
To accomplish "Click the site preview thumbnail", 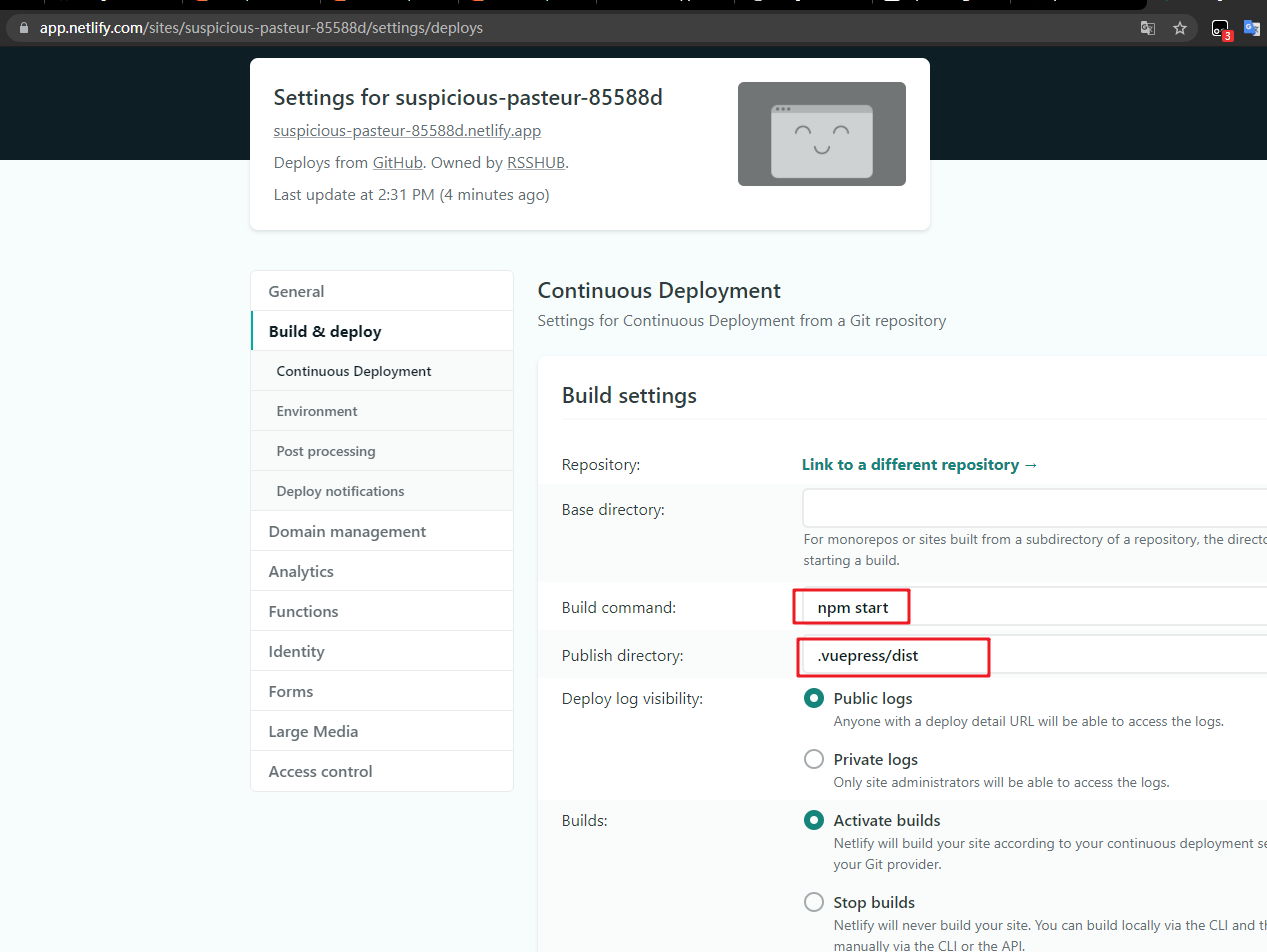I will coord(822,134).
